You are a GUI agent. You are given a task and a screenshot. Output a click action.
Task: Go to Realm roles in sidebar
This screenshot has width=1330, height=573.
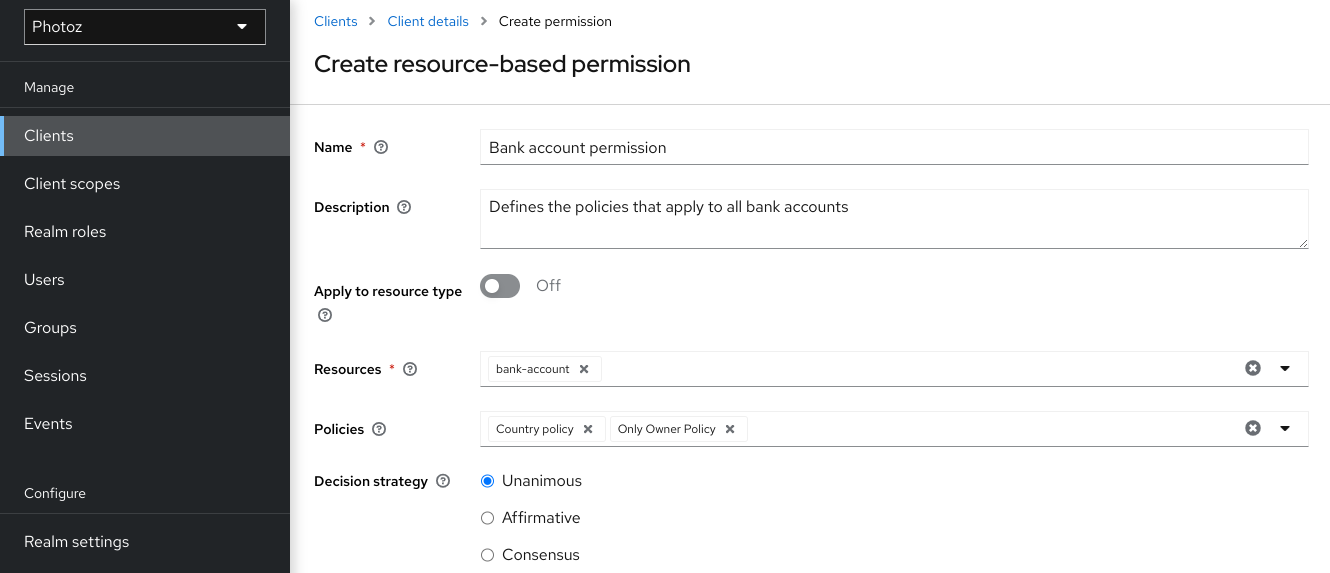point(65,232)
